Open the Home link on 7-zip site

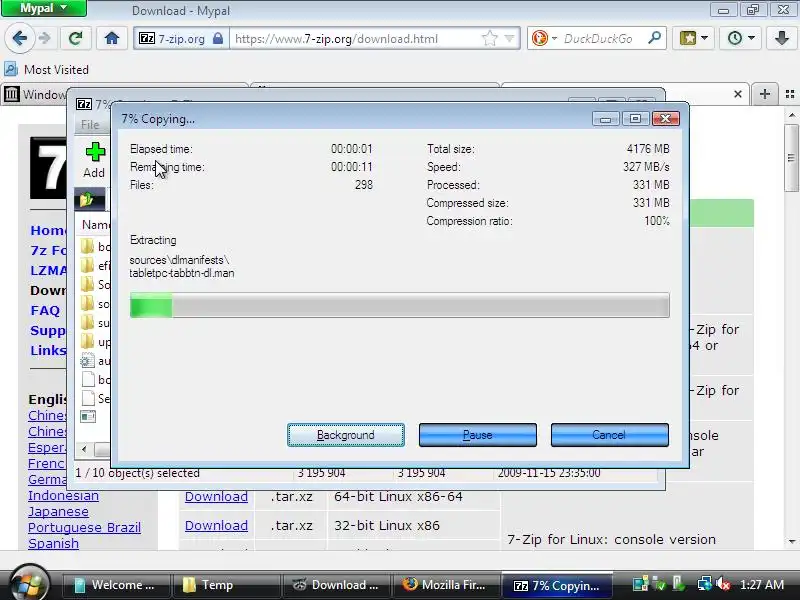click(x=48, y=231)
